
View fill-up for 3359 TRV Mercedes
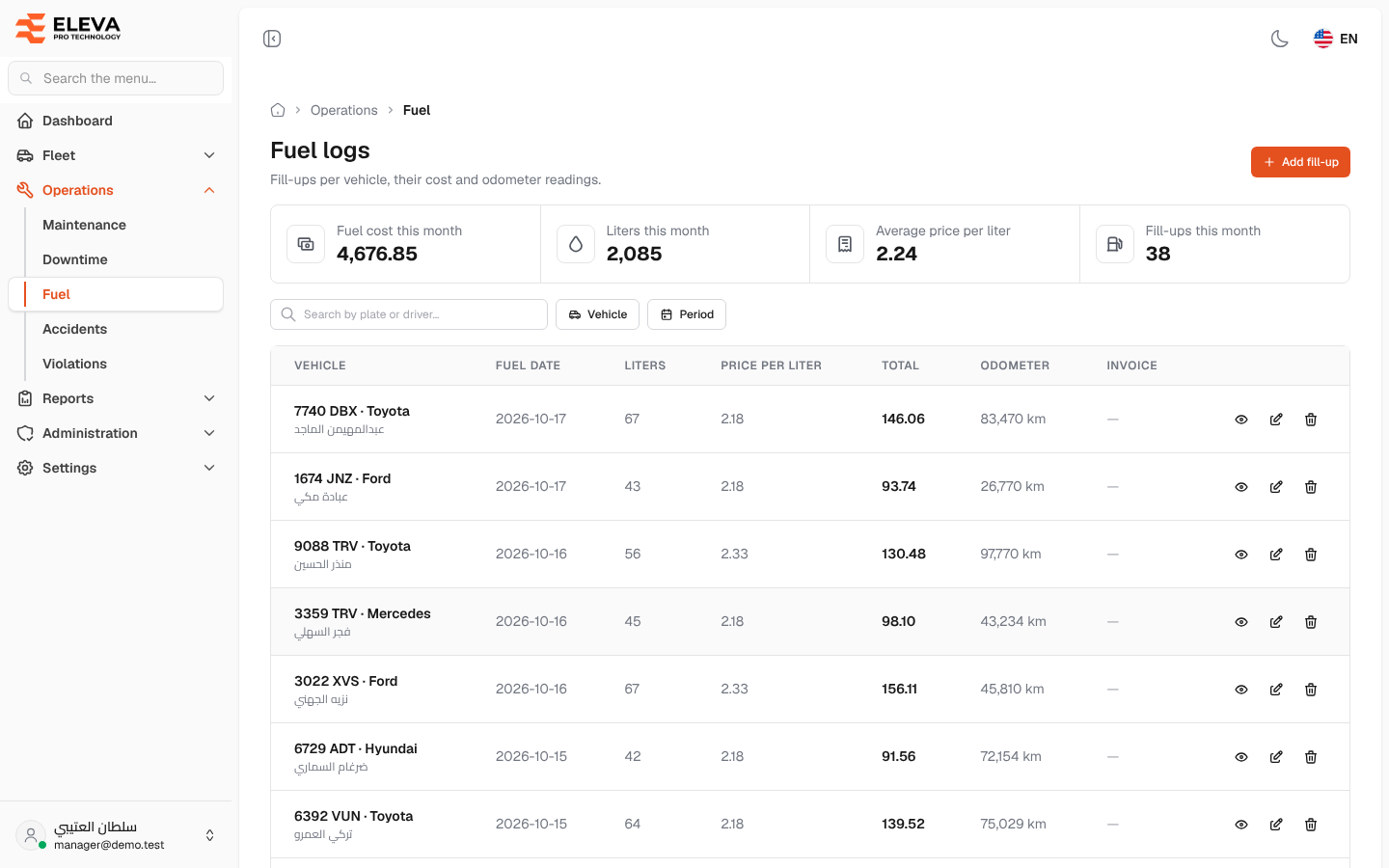click(x=1241, y=622)
